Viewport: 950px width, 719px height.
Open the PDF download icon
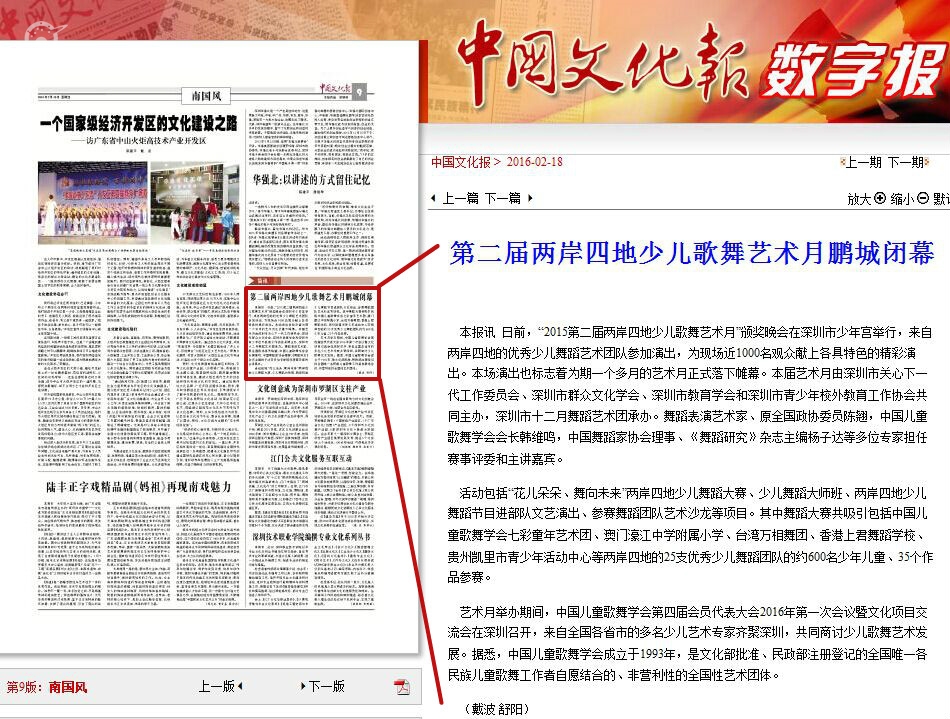coord(402,686)
